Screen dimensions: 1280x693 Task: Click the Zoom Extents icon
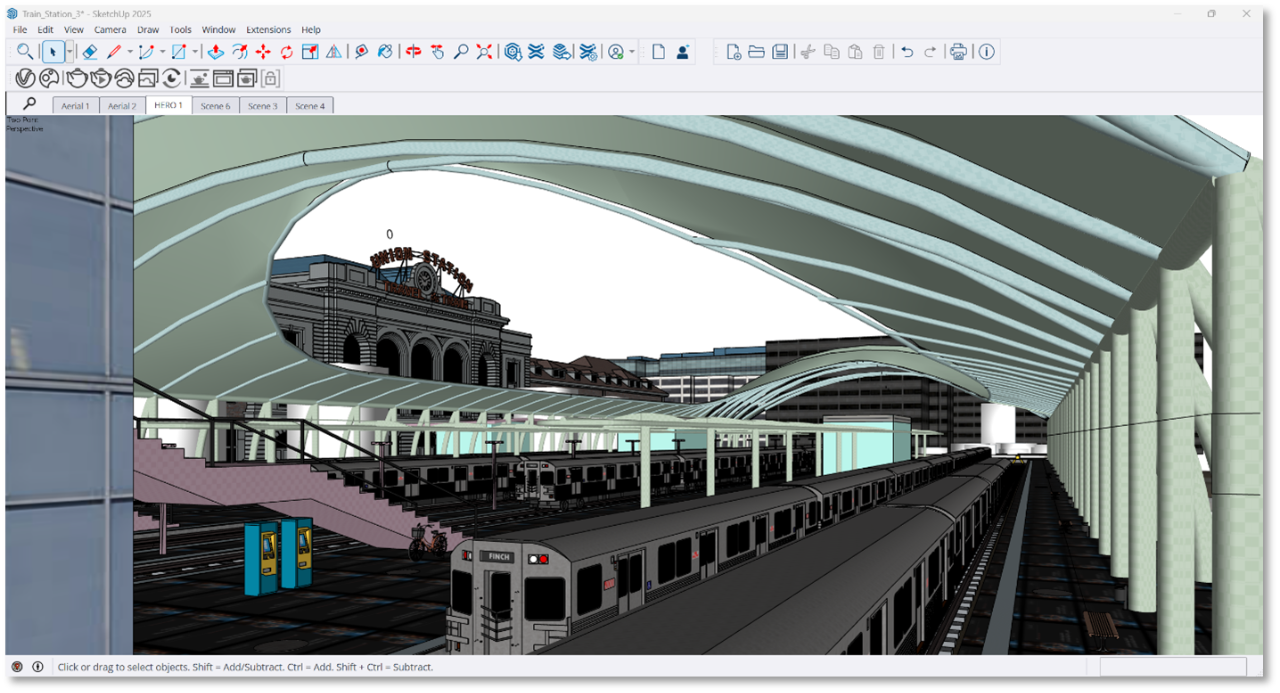pyautogui.click(x=484, y=52)
